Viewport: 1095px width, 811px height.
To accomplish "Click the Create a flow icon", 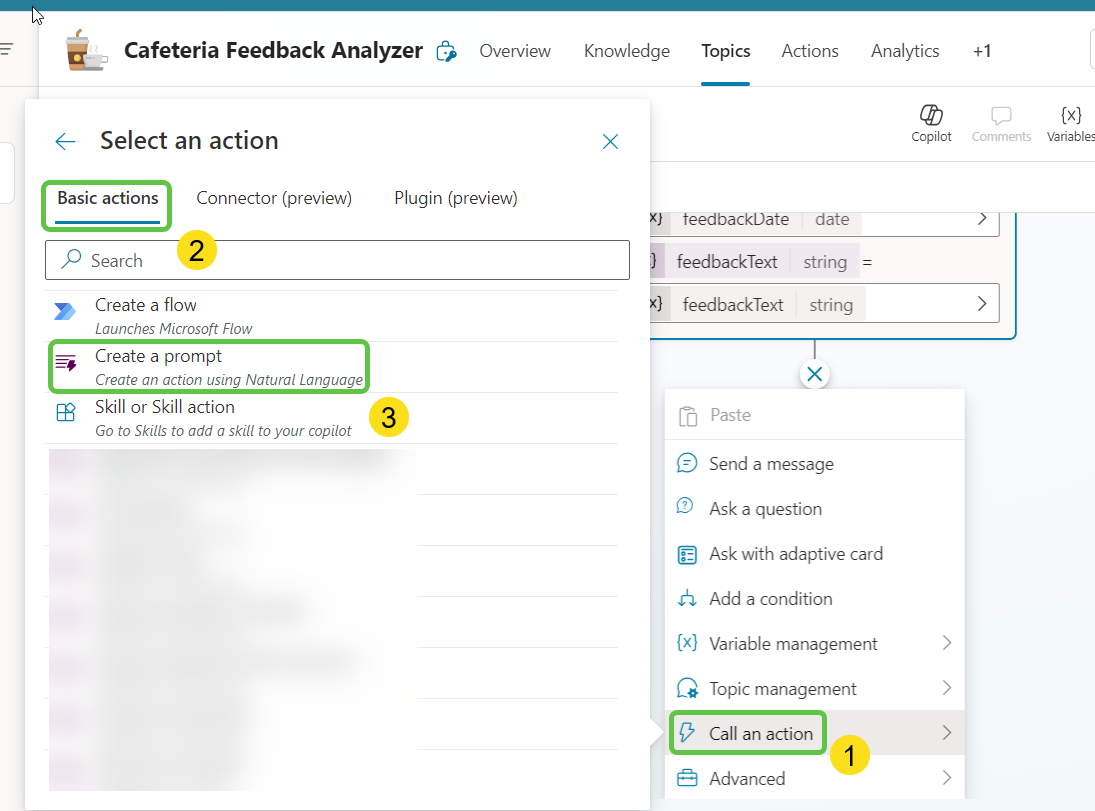I will (x=66, y=313).
